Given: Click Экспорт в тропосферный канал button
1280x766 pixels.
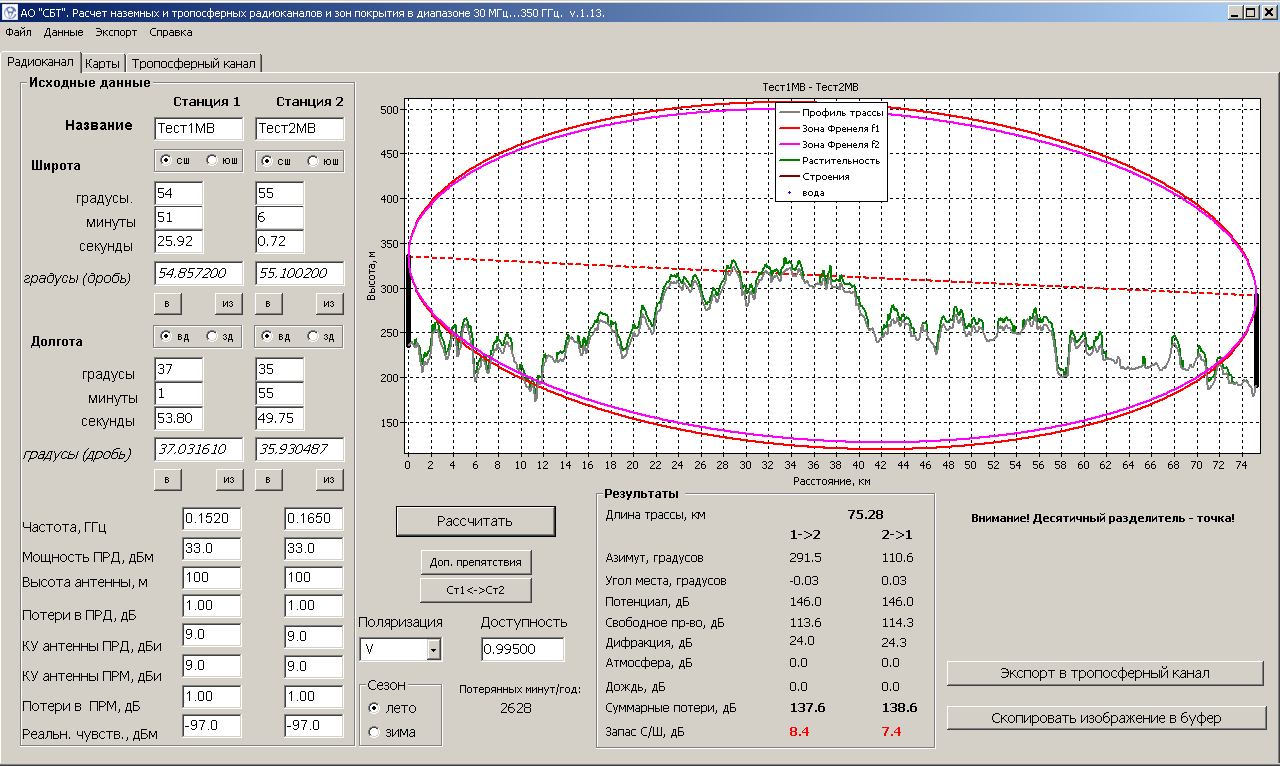Looking at the screenshot, I should click(x=1105, y=673).
